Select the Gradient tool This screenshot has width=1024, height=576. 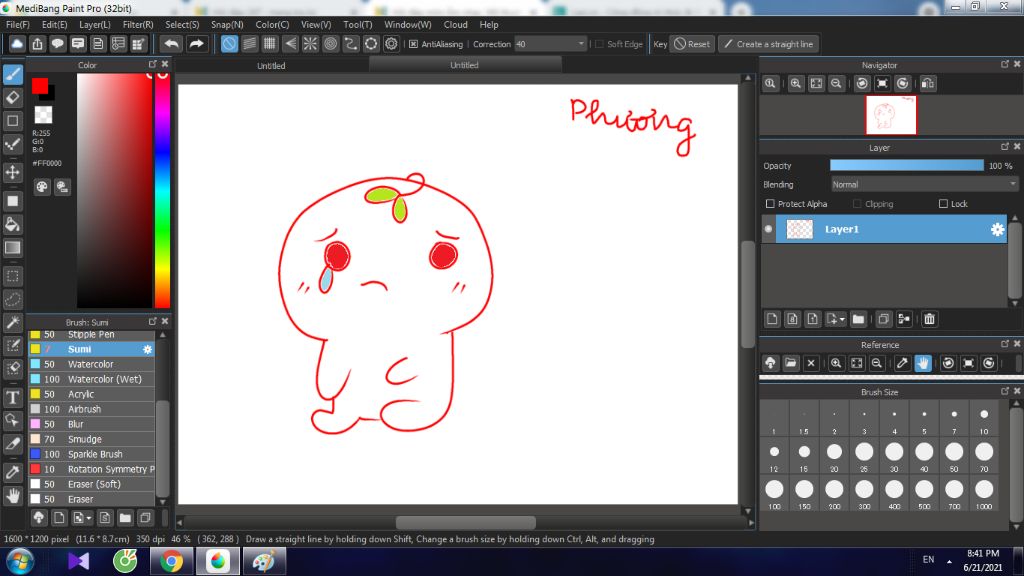12,248
